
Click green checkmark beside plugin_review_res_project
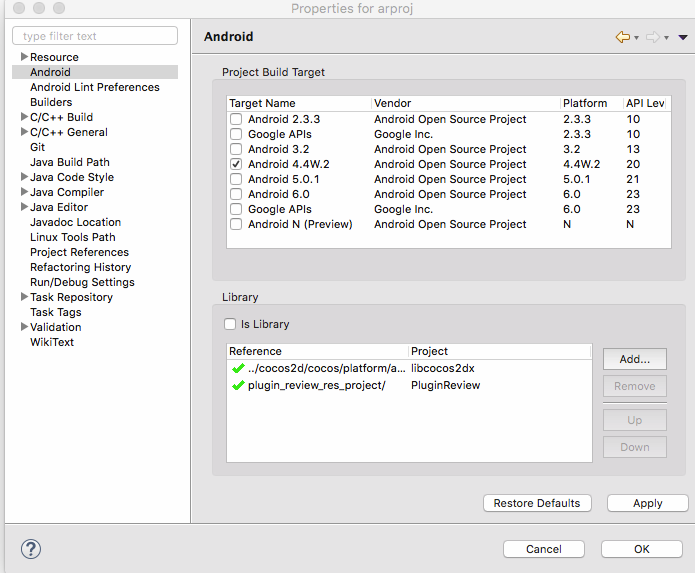pos(238,385)
